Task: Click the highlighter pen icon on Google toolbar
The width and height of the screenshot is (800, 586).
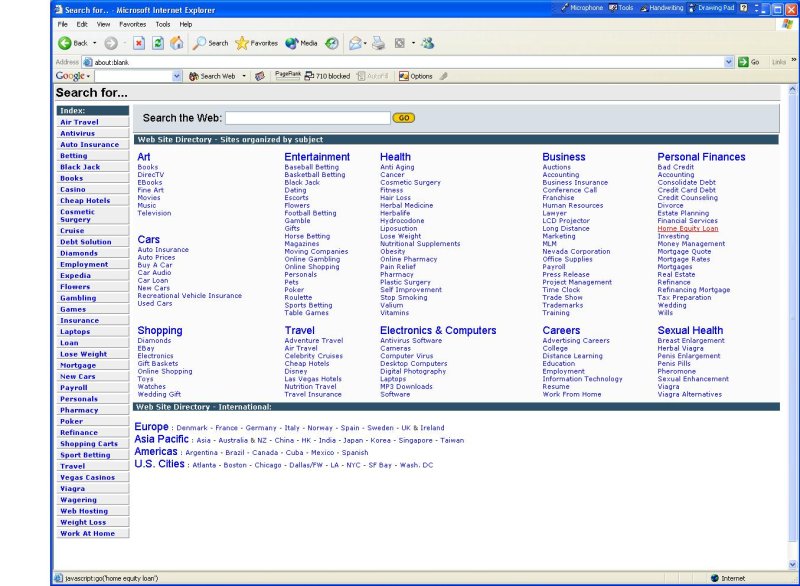Action: (444, 76)
